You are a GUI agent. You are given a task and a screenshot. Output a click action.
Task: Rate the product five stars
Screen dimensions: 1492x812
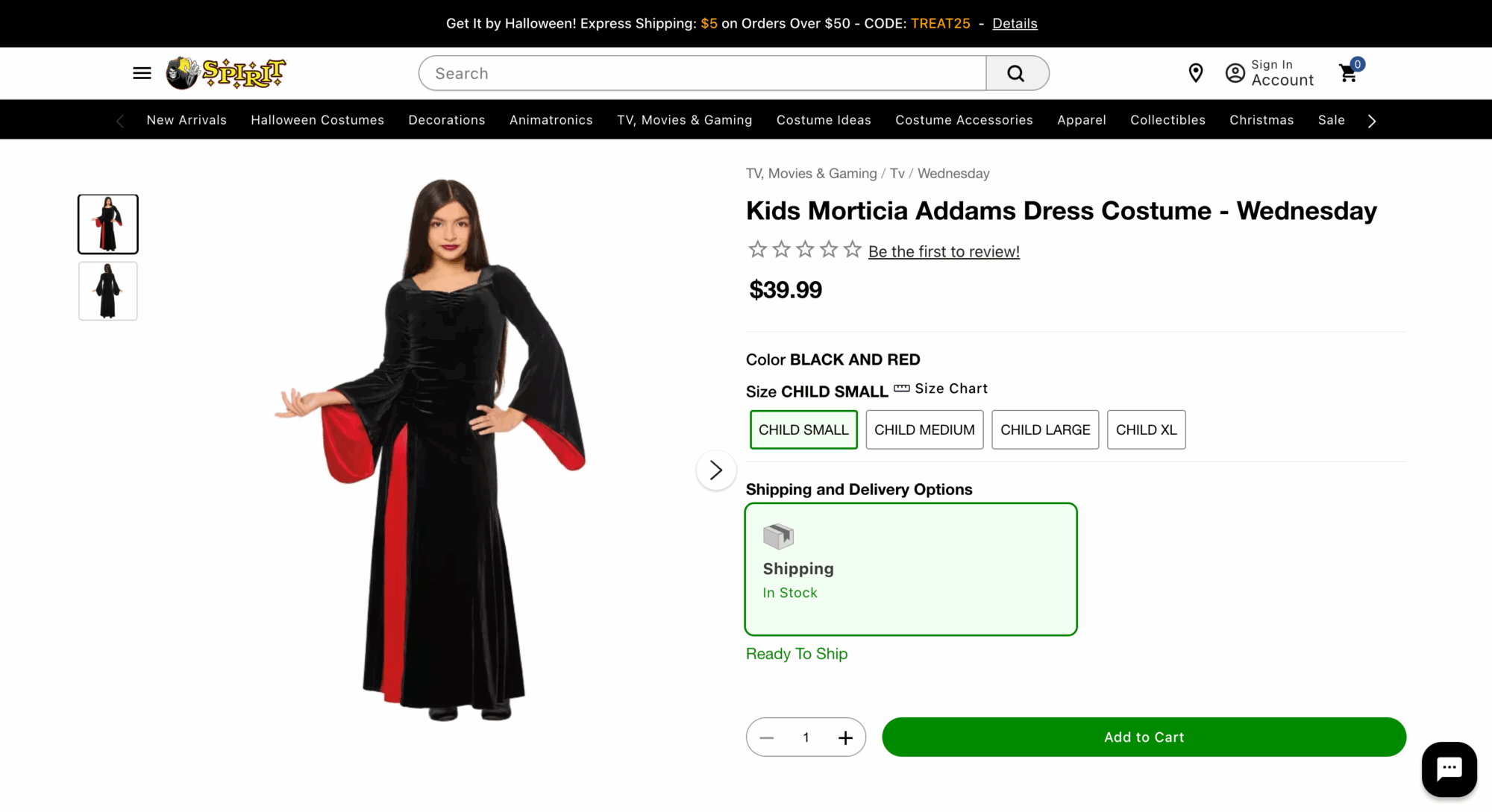[853, 250]
